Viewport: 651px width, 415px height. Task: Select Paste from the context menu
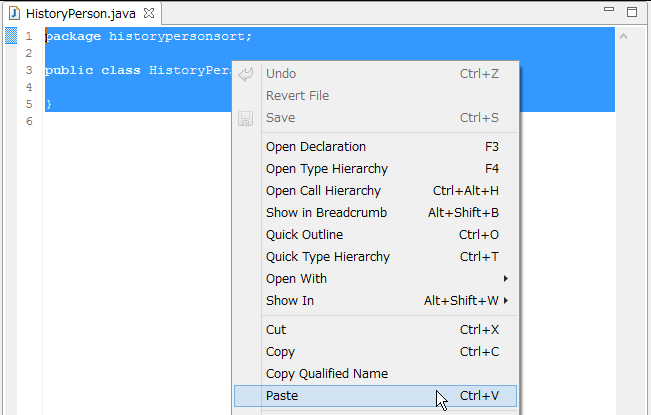coord(375,396)
